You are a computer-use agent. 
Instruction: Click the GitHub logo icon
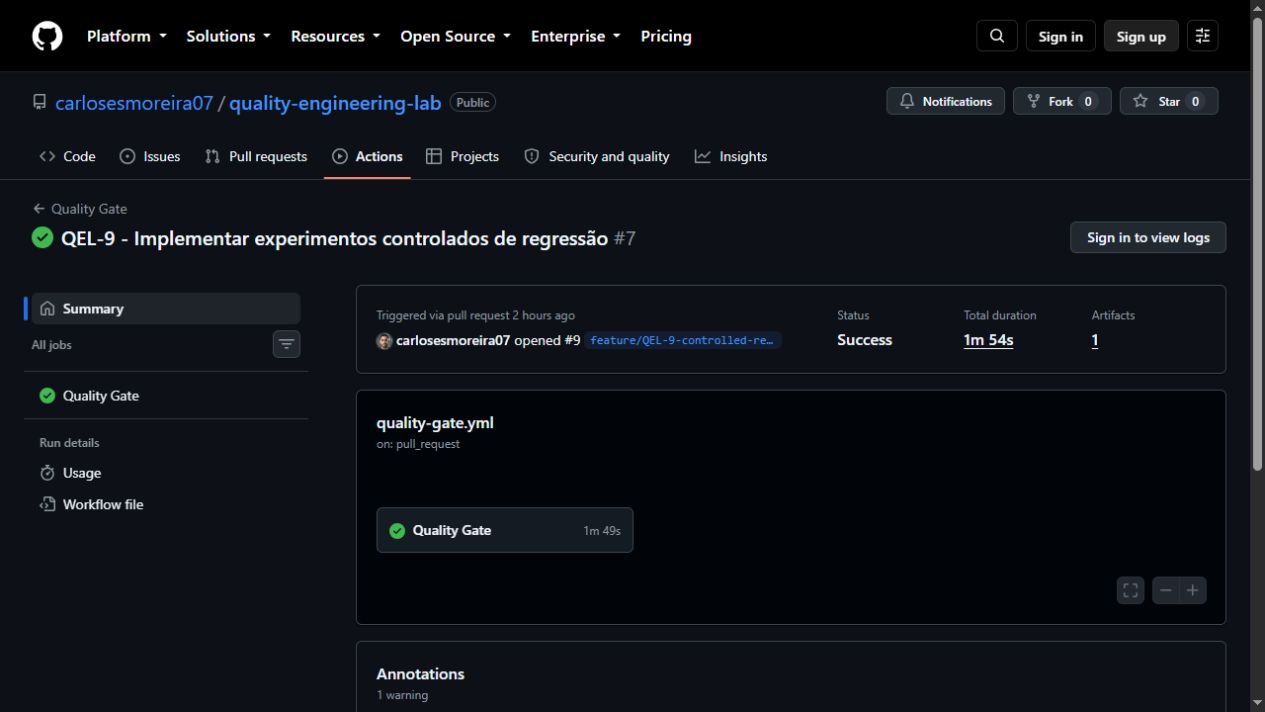pyautogui.click(x=47, y=36)
